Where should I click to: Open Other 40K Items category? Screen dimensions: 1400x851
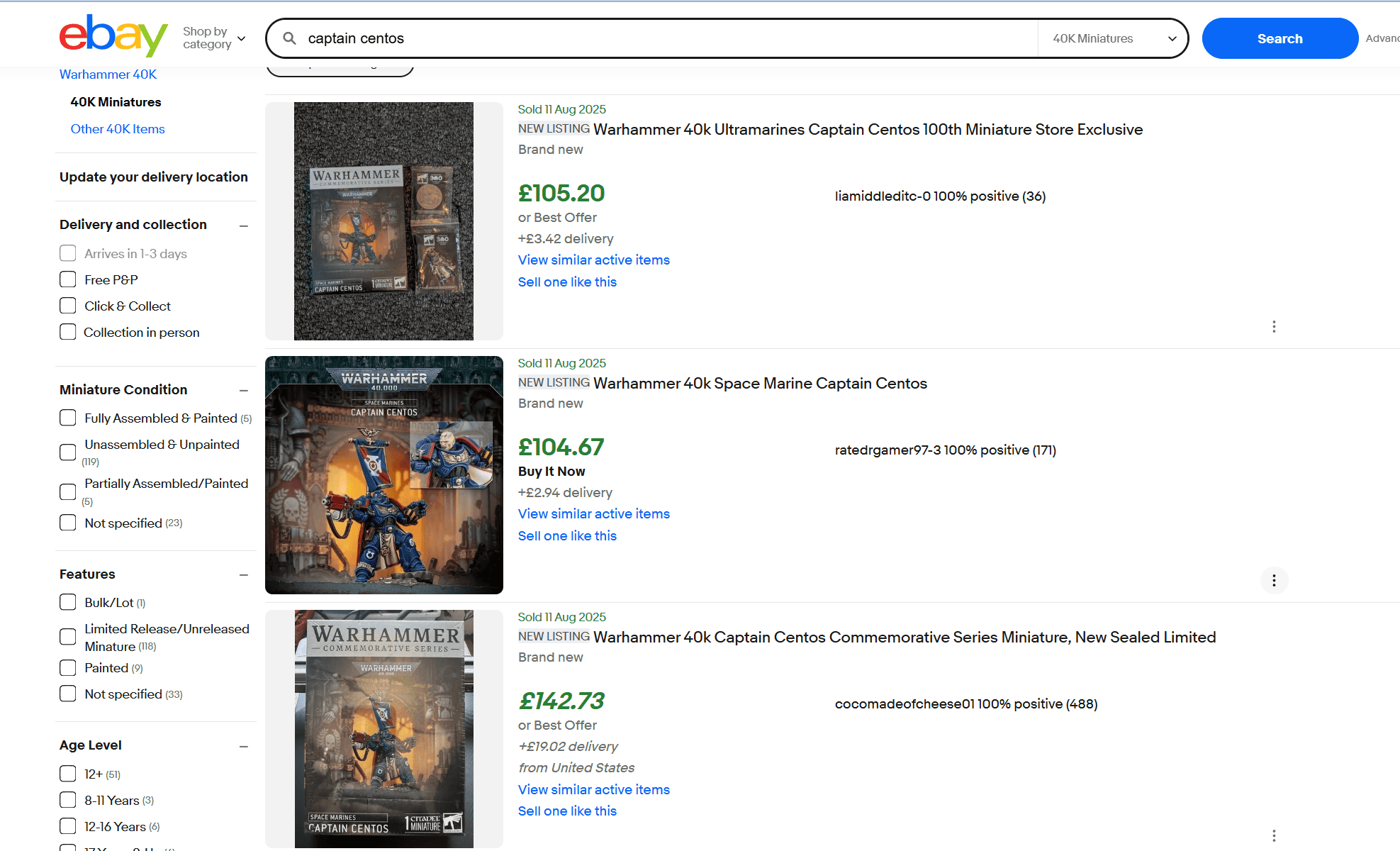pos(118,129)
